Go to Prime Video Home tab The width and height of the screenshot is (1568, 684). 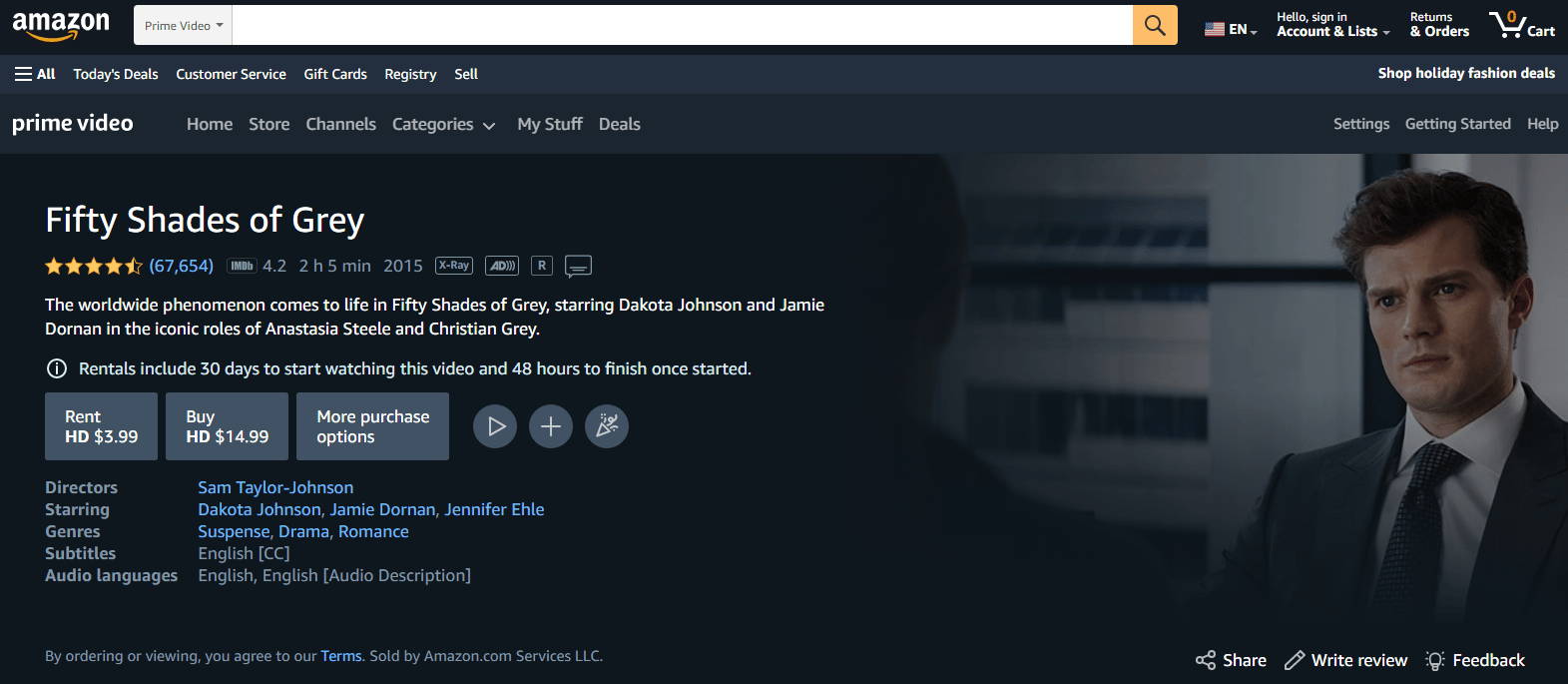tap(210, 124)
